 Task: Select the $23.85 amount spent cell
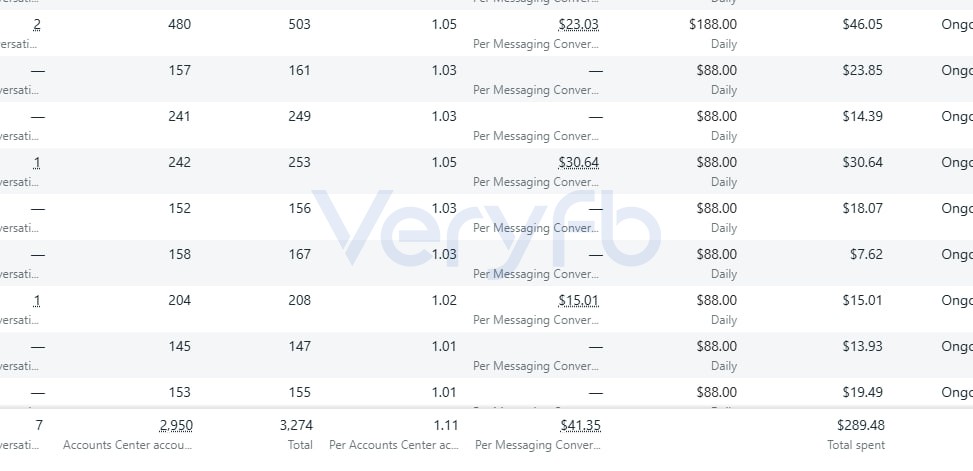coord(863,71)
